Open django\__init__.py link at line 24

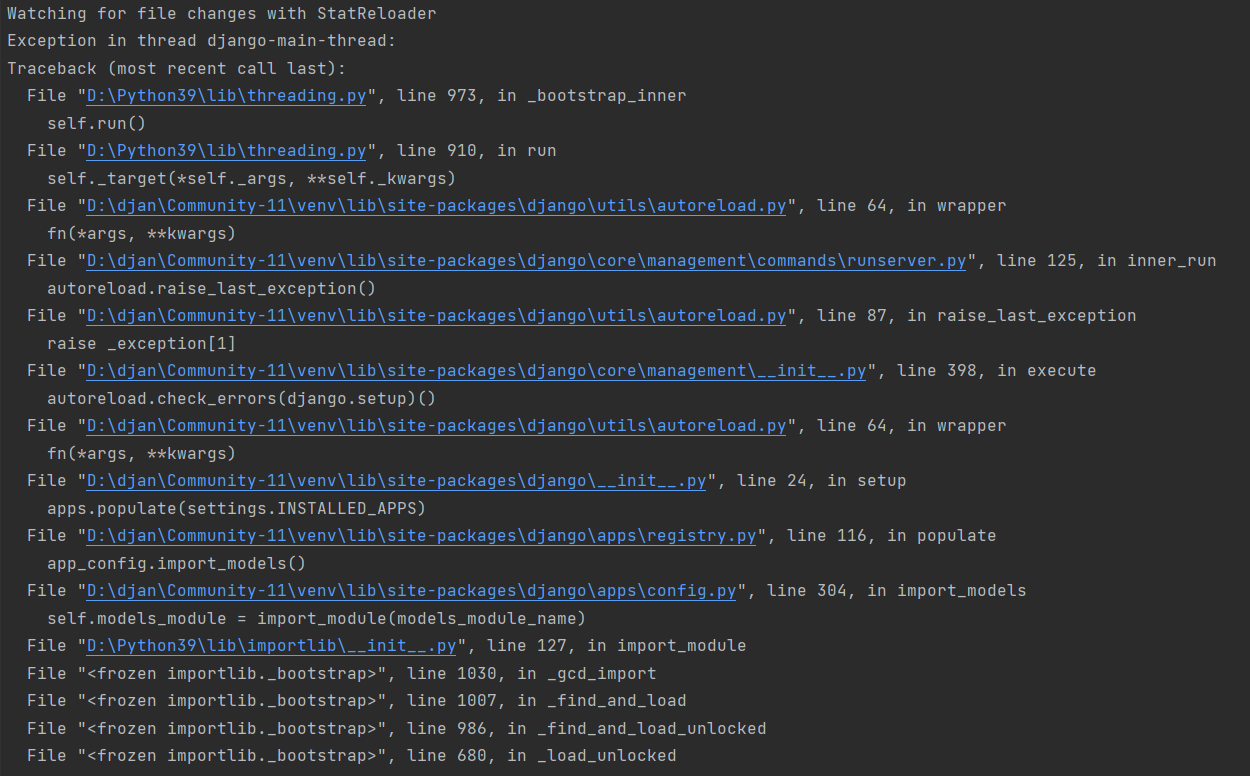(x=397, y=481)
